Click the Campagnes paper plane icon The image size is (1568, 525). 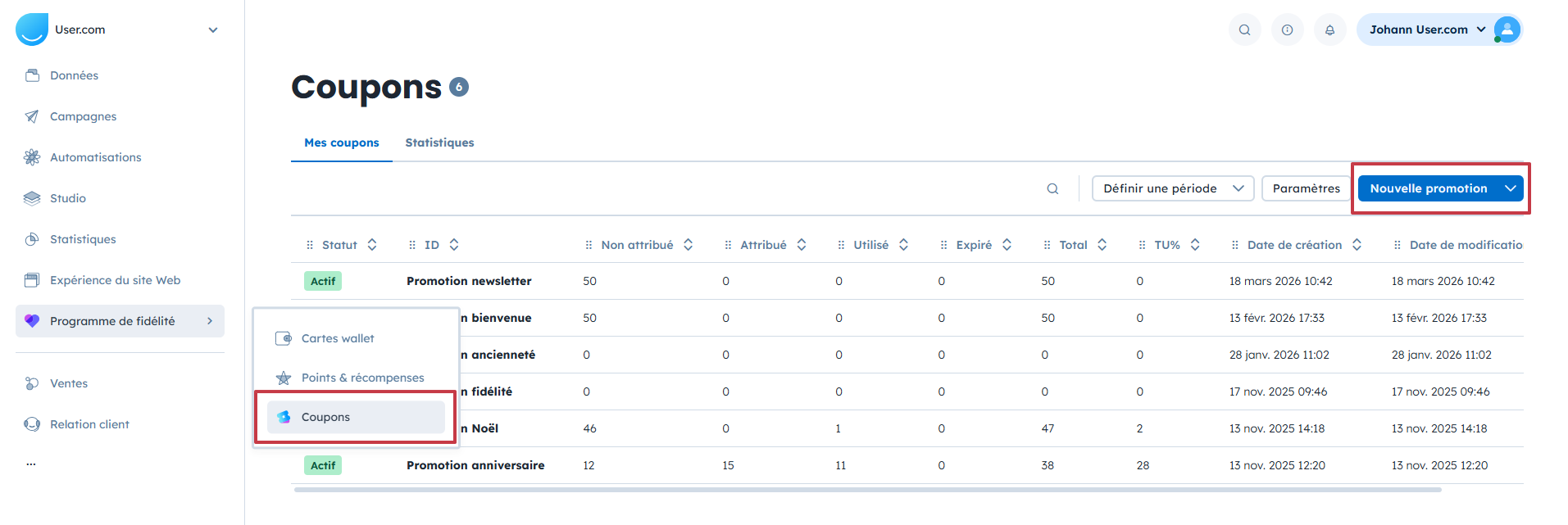32,116
